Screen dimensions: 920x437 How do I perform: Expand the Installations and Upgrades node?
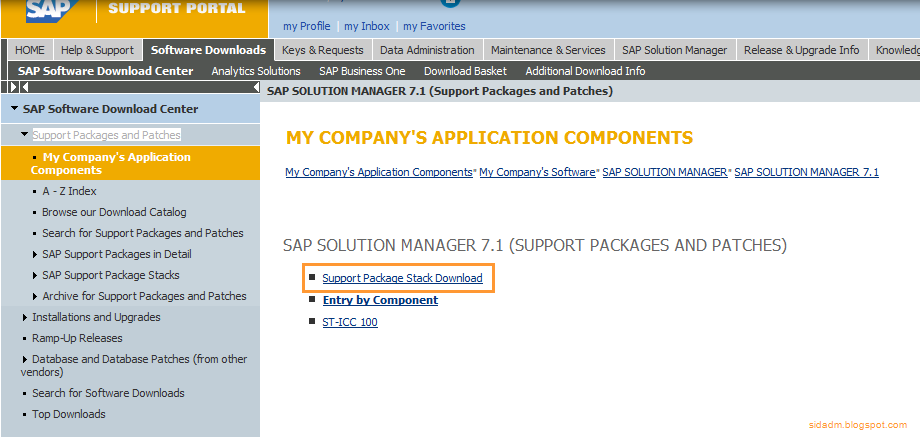(24, 317)
